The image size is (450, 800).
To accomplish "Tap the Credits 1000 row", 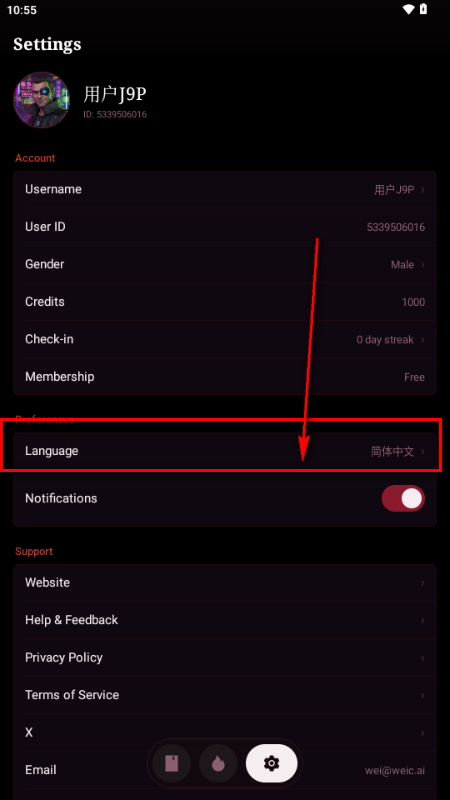I will click(225, 302).
